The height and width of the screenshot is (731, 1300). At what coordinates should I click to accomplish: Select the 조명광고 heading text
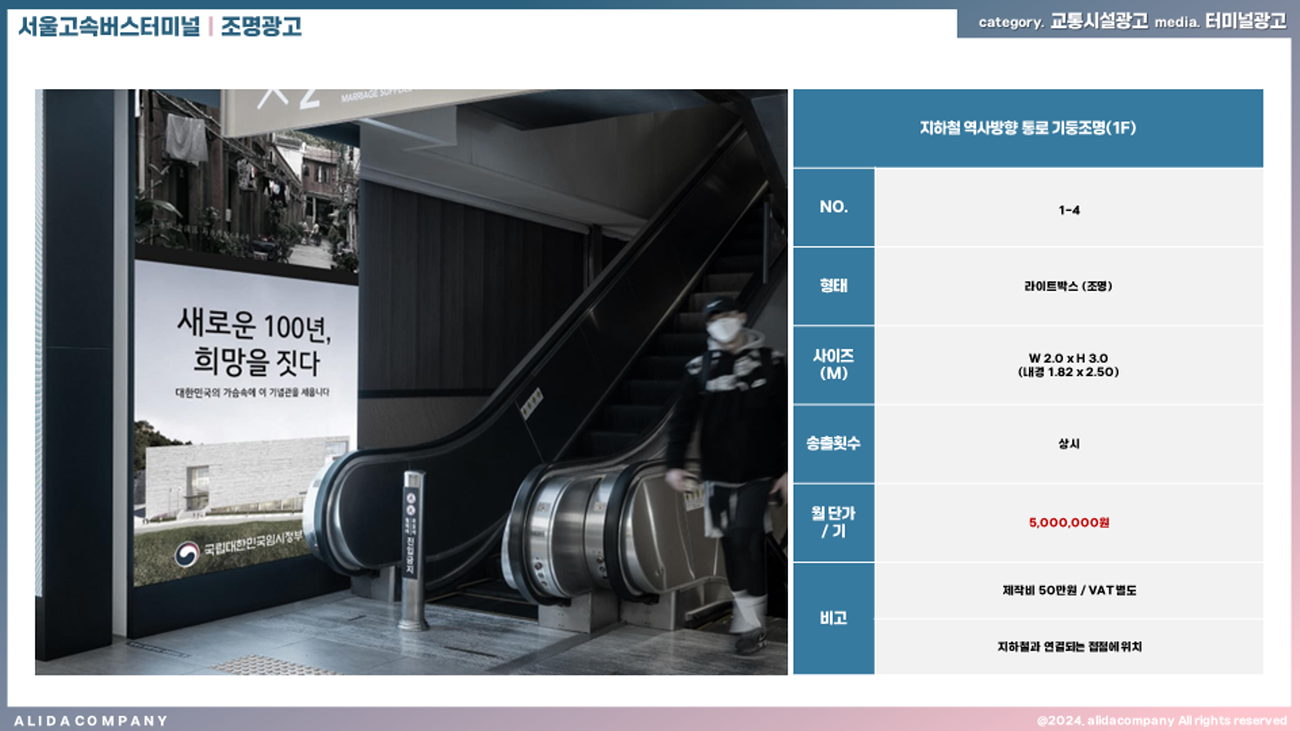point(261,26)
